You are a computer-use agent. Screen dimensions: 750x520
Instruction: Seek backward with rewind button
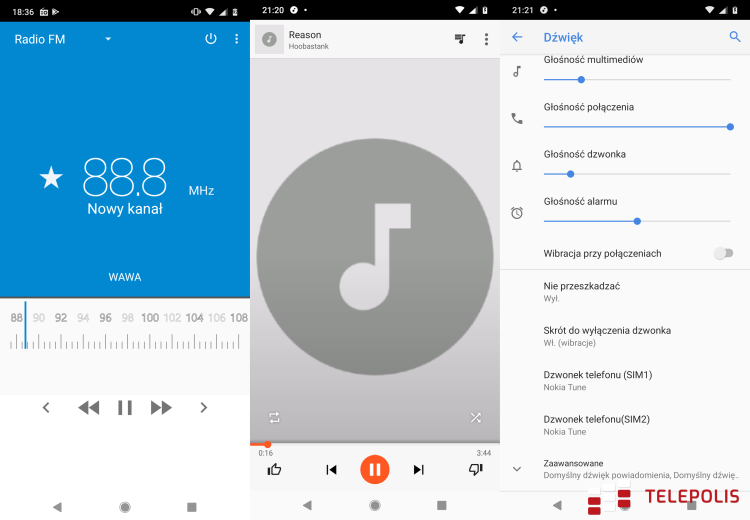tap(88, 408)
